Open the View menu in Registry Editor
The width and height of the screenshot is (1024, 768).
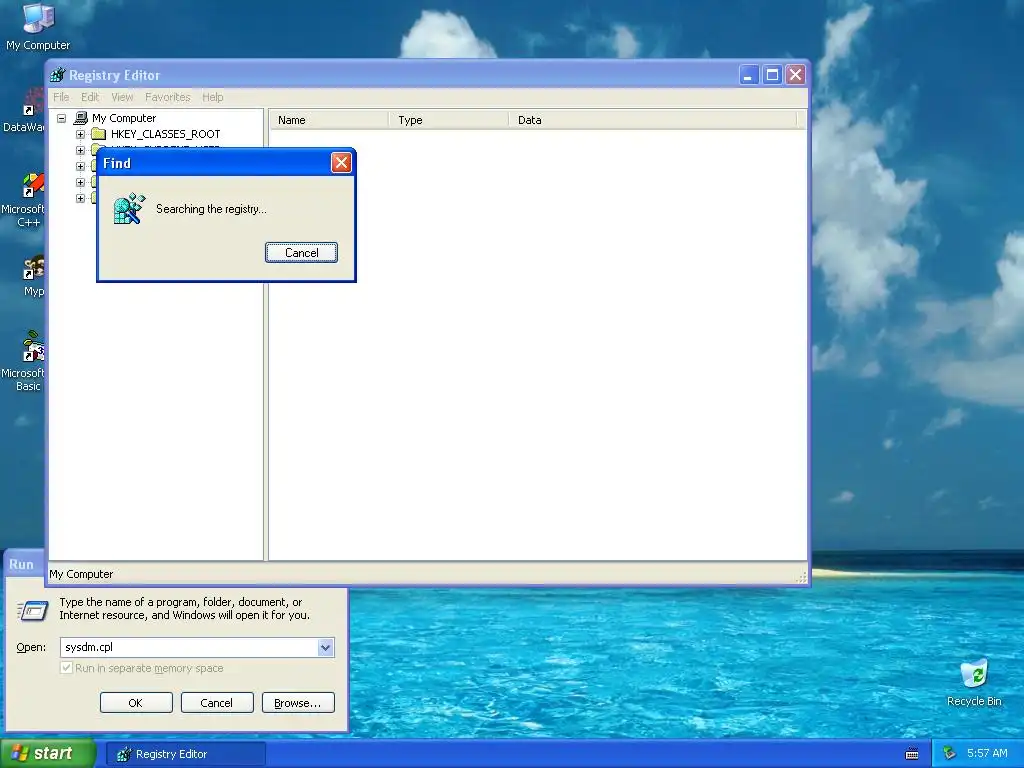[122, 97]
